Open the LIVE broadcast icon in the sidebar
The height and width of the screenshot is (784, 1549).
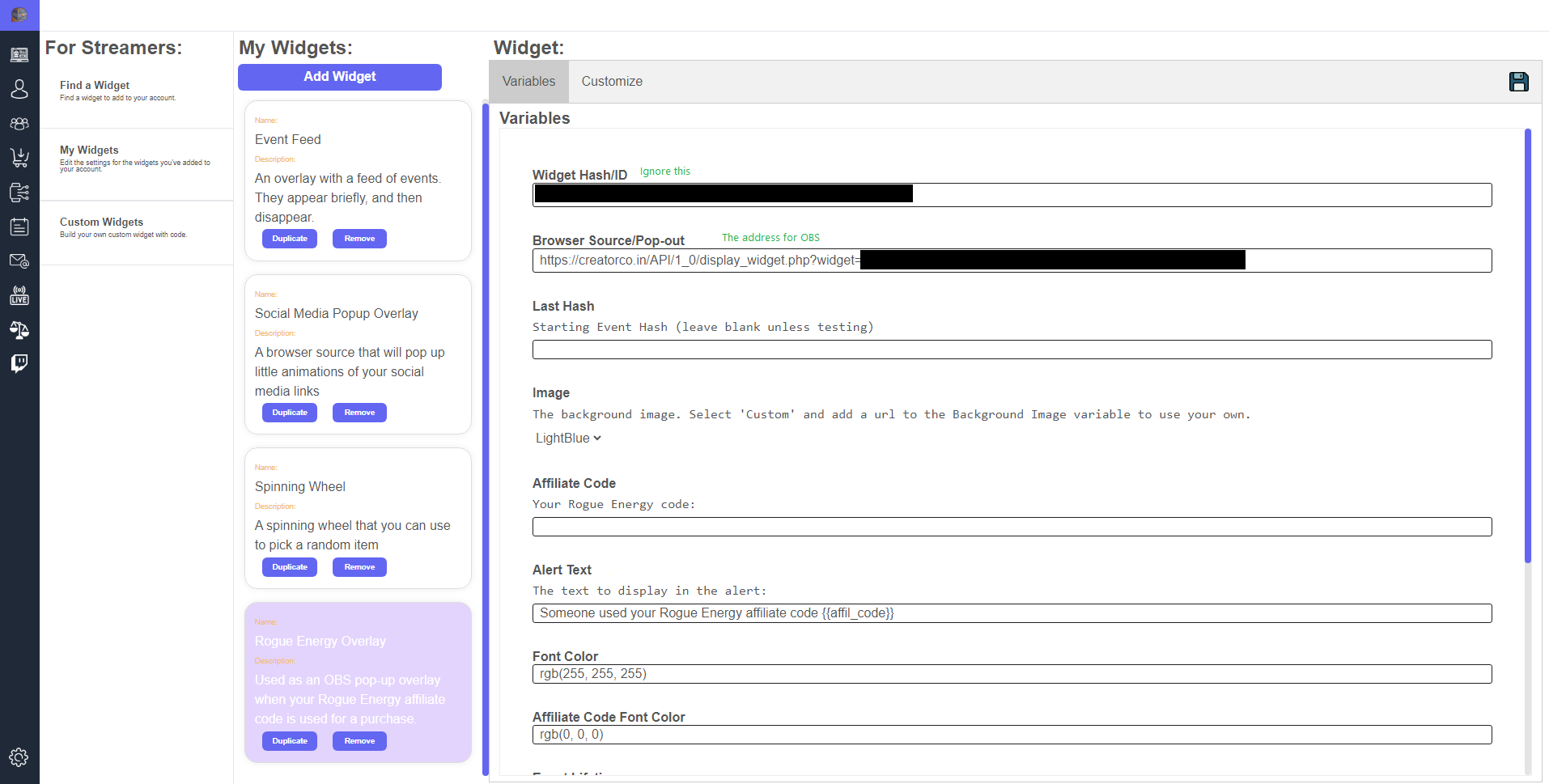click(x=19, y=295)
